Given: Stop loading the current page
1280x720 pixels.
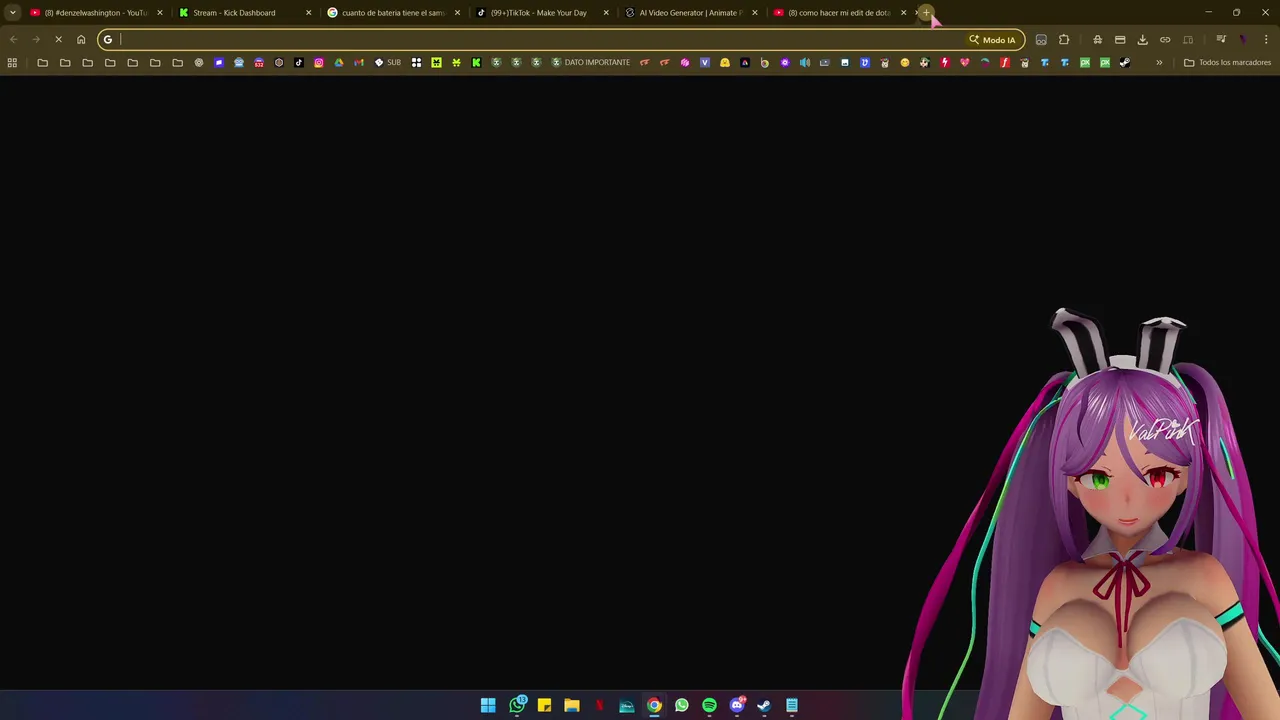Looking at the screenshot, I should click(x=58, y=40).
